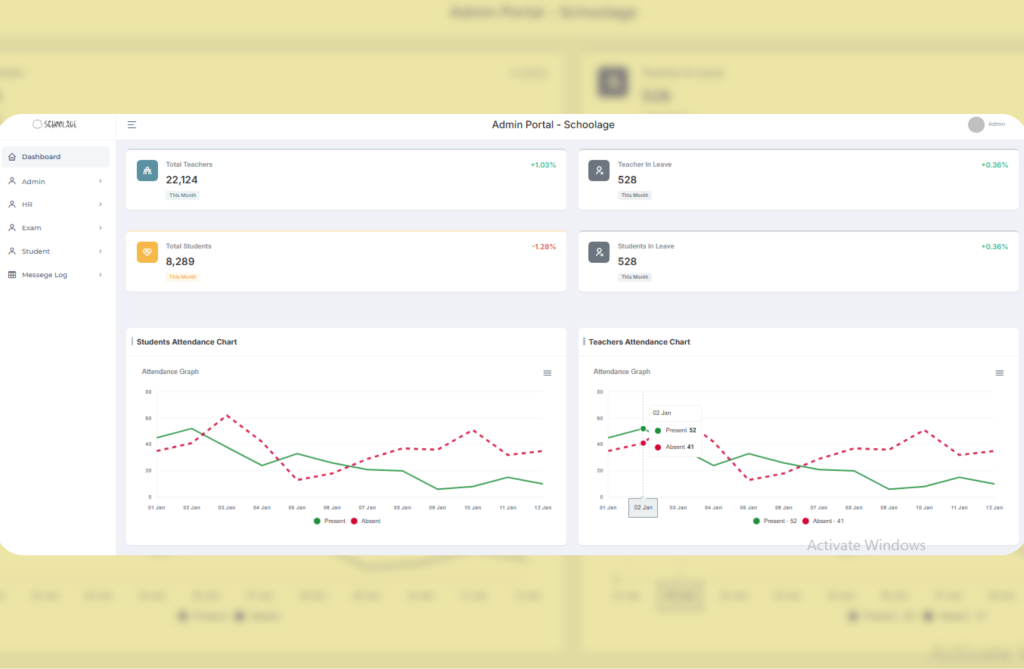Click the Students In Leave icon
Screen dimensions: 1024x669
pos(599,252)
